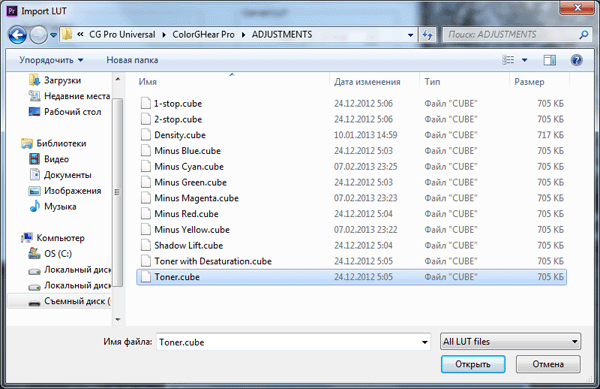Select Рабочий стол in sidebar
The image size is (600, 389).
click(65, 112)
